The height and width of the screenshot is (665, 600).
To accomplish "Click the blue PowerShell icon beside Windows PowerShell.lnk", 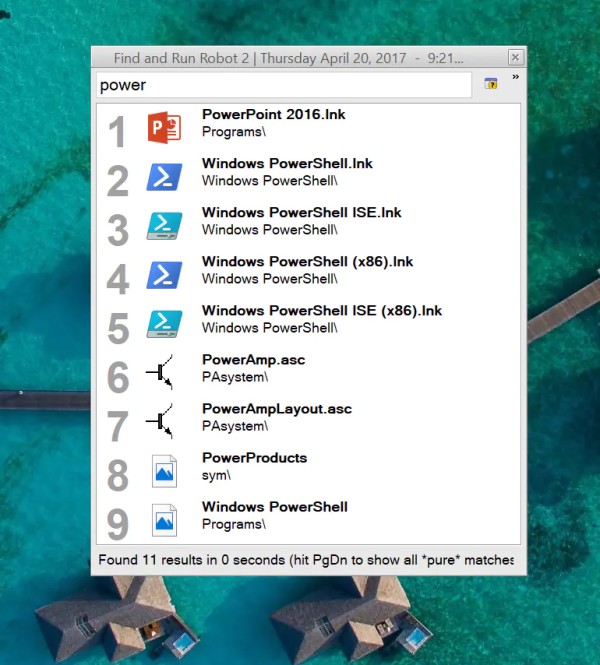I will click(164, 177).
